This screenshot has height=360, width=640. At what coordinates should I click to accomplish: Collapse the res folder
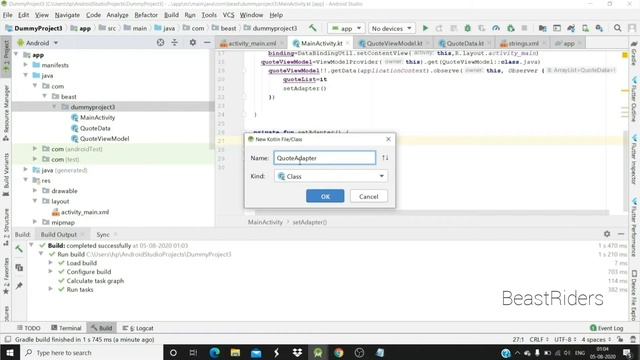click(x=26, y=180)
